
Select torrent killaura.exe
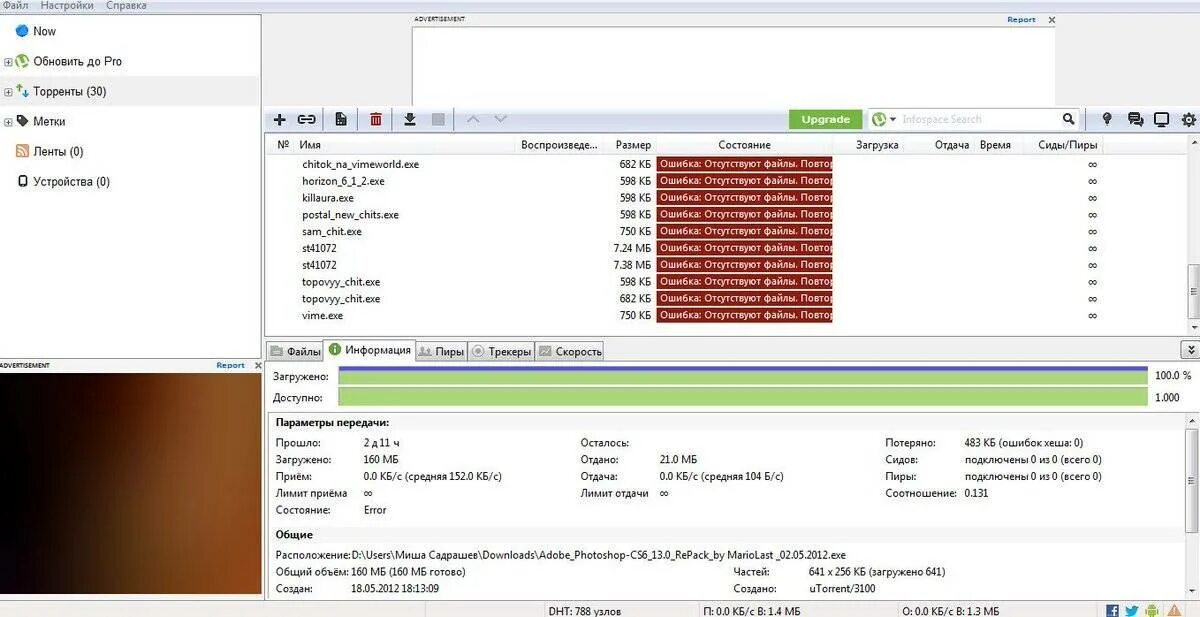click(x=328, y=198)
